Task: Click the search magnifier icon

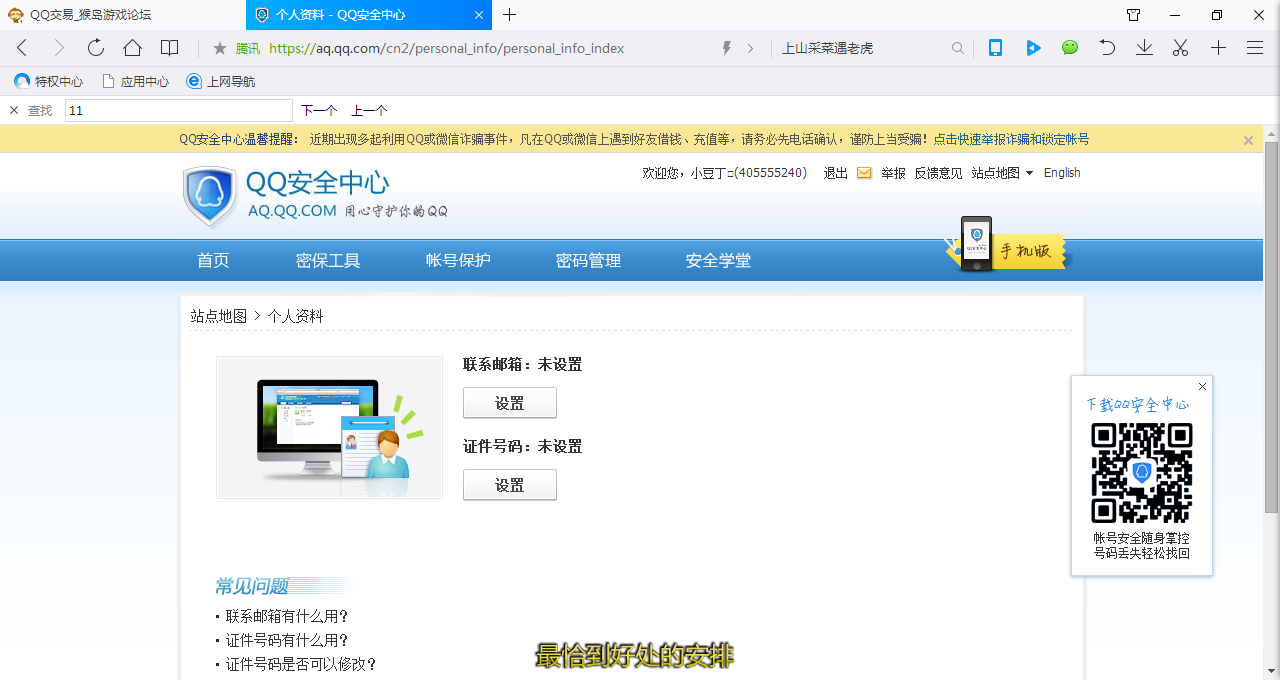Action: [x=958, y=48]
